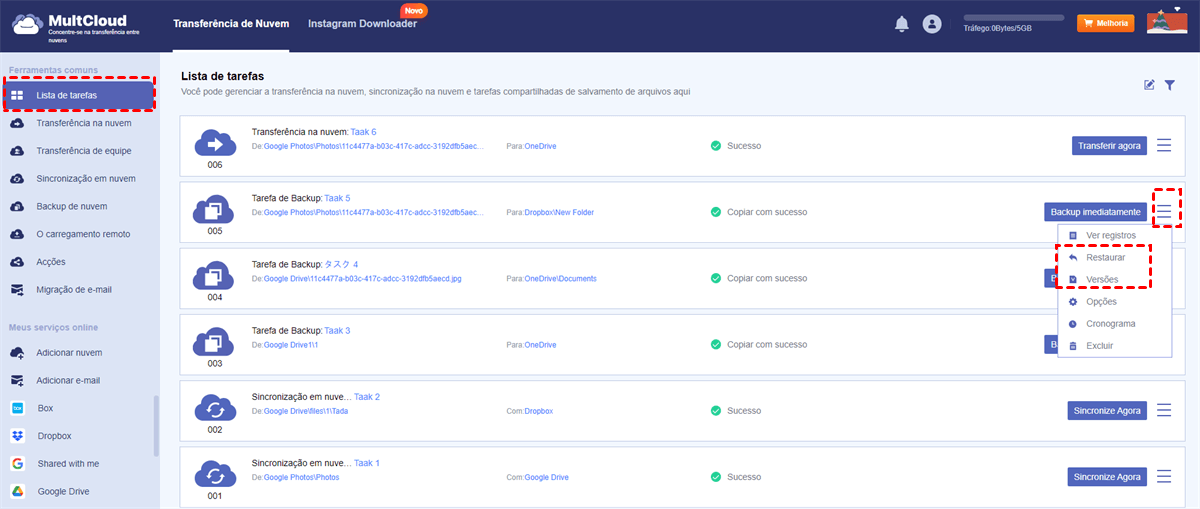Click the traffic usage progress bar
The image size is (1200, 509).
[1013, 17]
